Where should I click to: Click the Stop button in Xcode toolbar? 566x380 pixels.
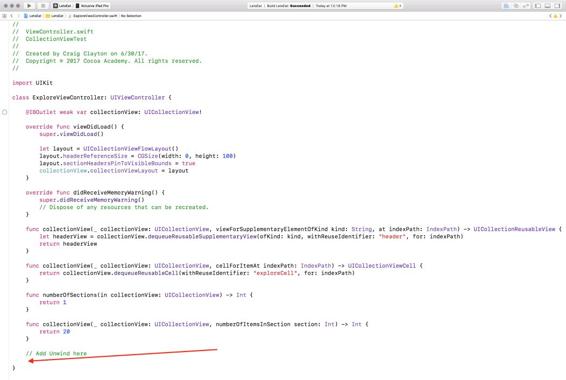tap(43, 6)
